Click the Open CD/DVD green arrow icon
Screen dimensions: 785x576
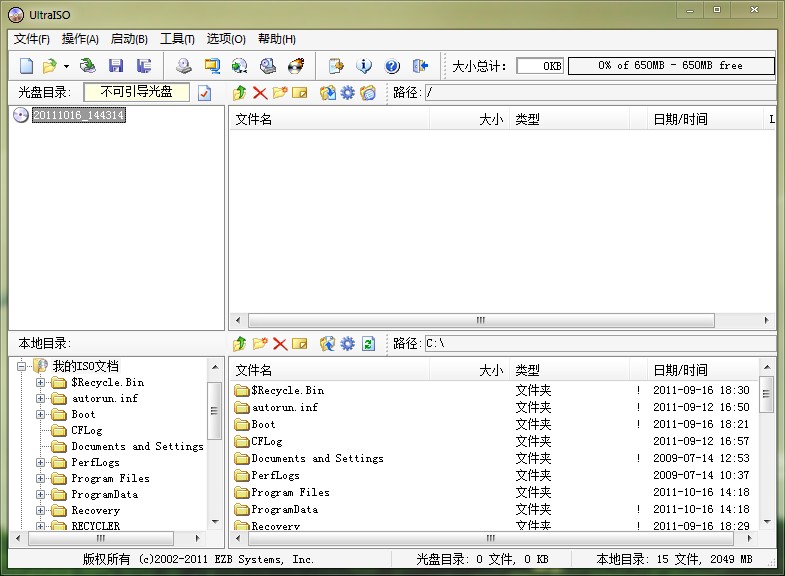[x=88, y=66]
